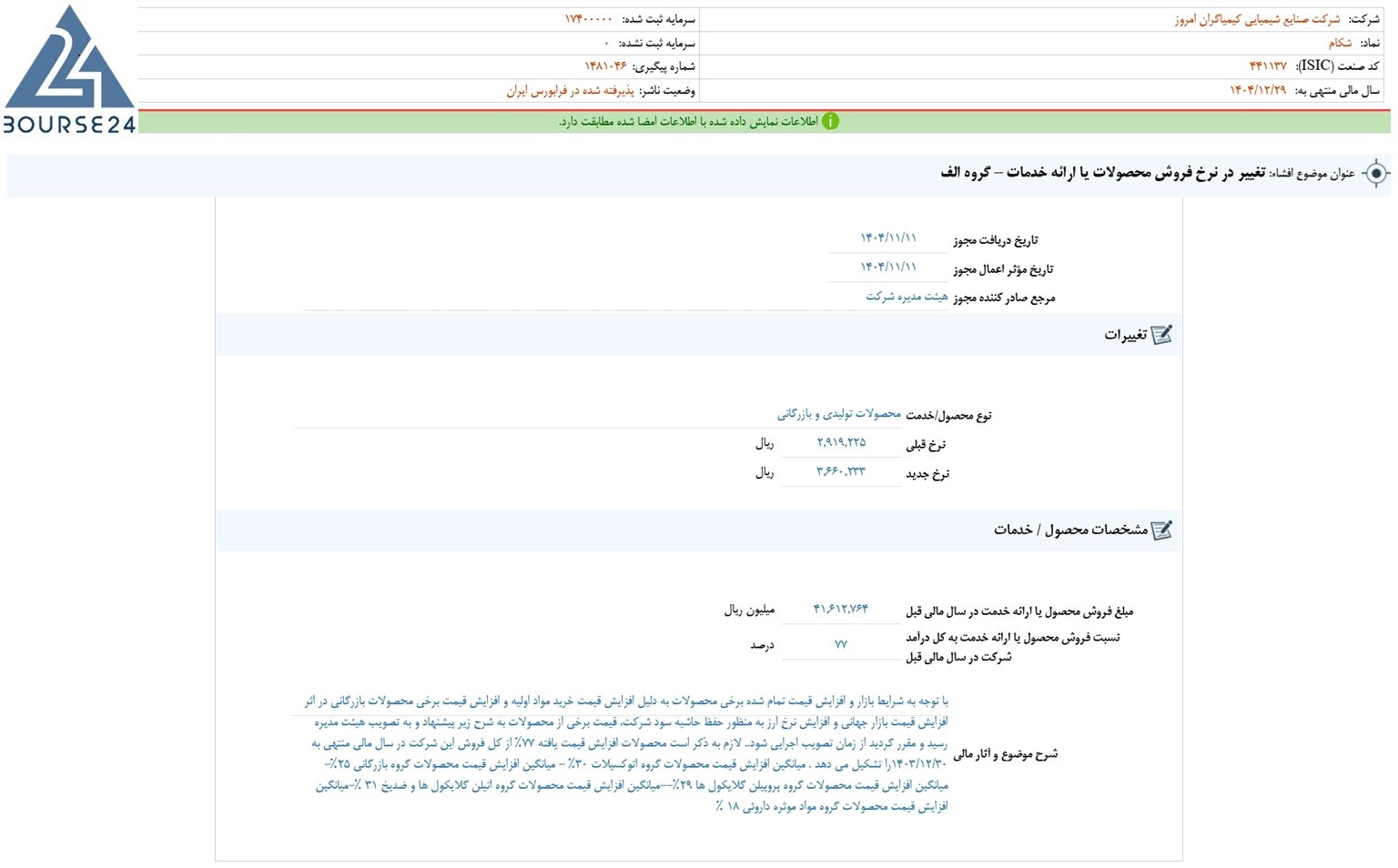This screenshot has width=1398, height=868.
Task: Click the target icon beside عنوان موضوع افشاء
Action: tap(1375, 173)
